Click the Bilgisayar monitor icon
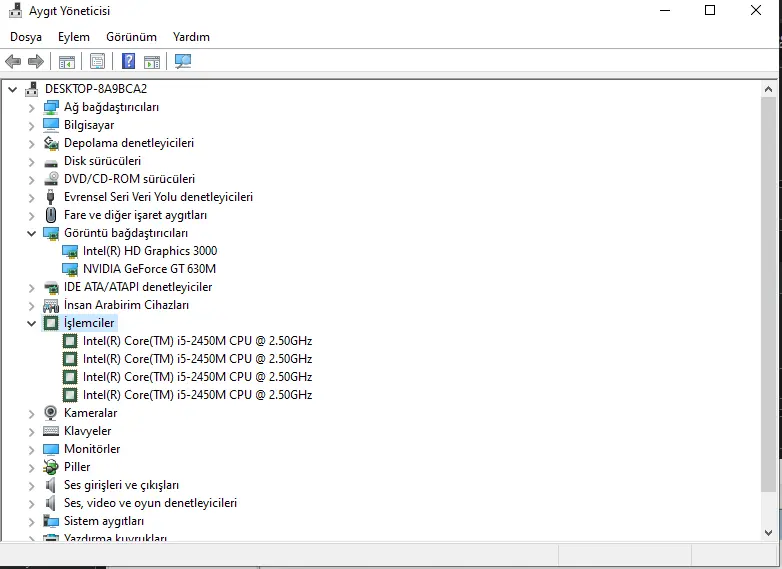 [x=51, y=125]
